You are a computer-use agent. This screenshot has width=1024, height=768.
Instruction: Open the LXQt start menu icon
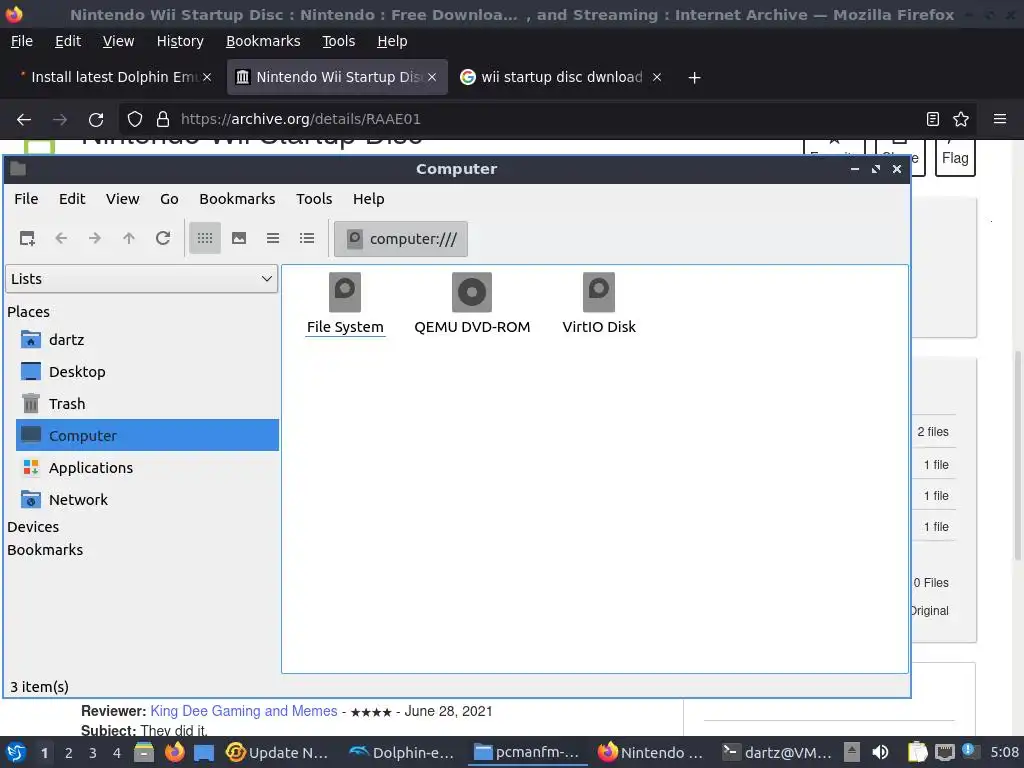[16, 752]
